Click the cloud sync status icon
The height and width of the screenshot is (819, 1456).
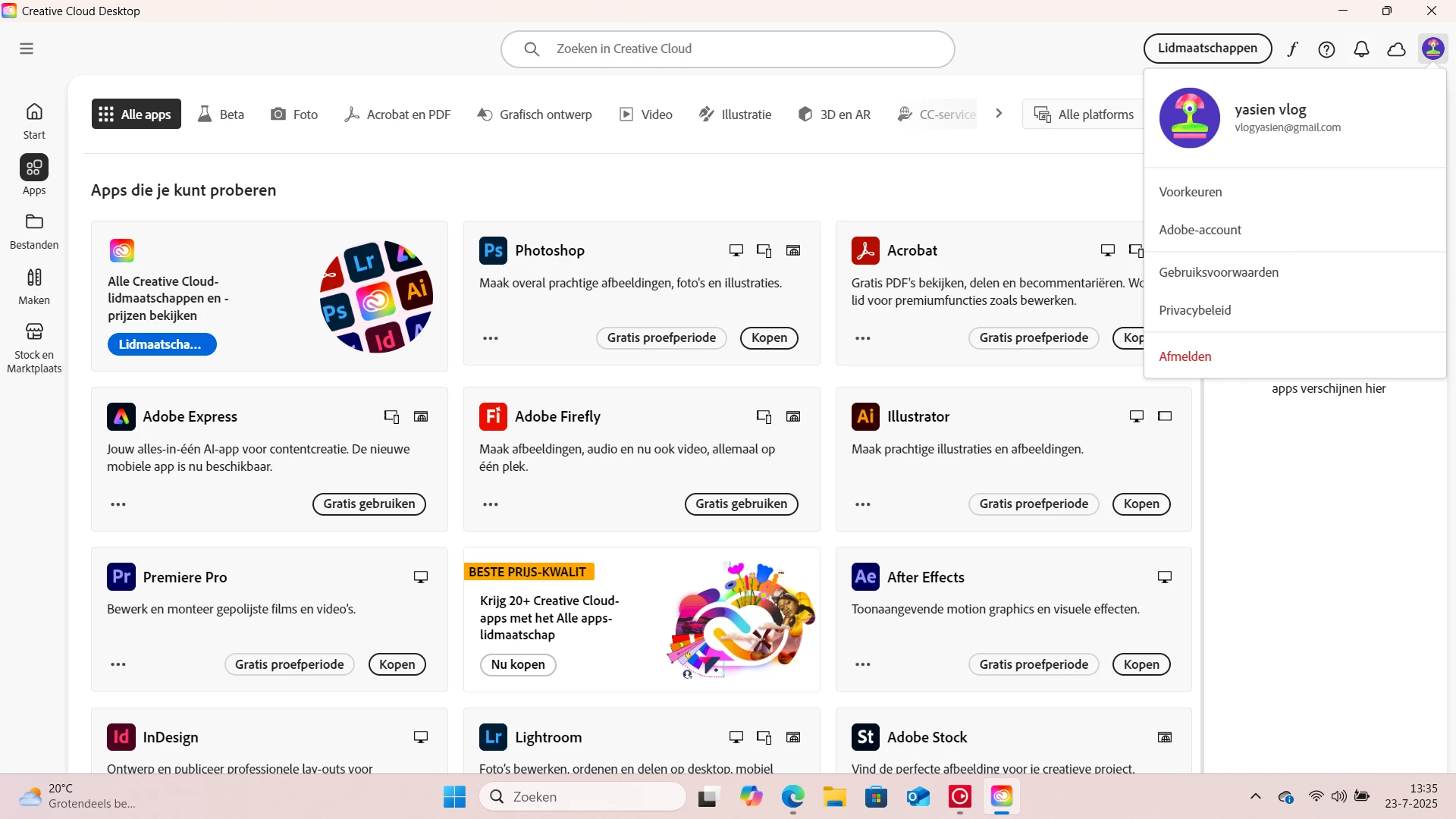click(x=1396, y=49)
